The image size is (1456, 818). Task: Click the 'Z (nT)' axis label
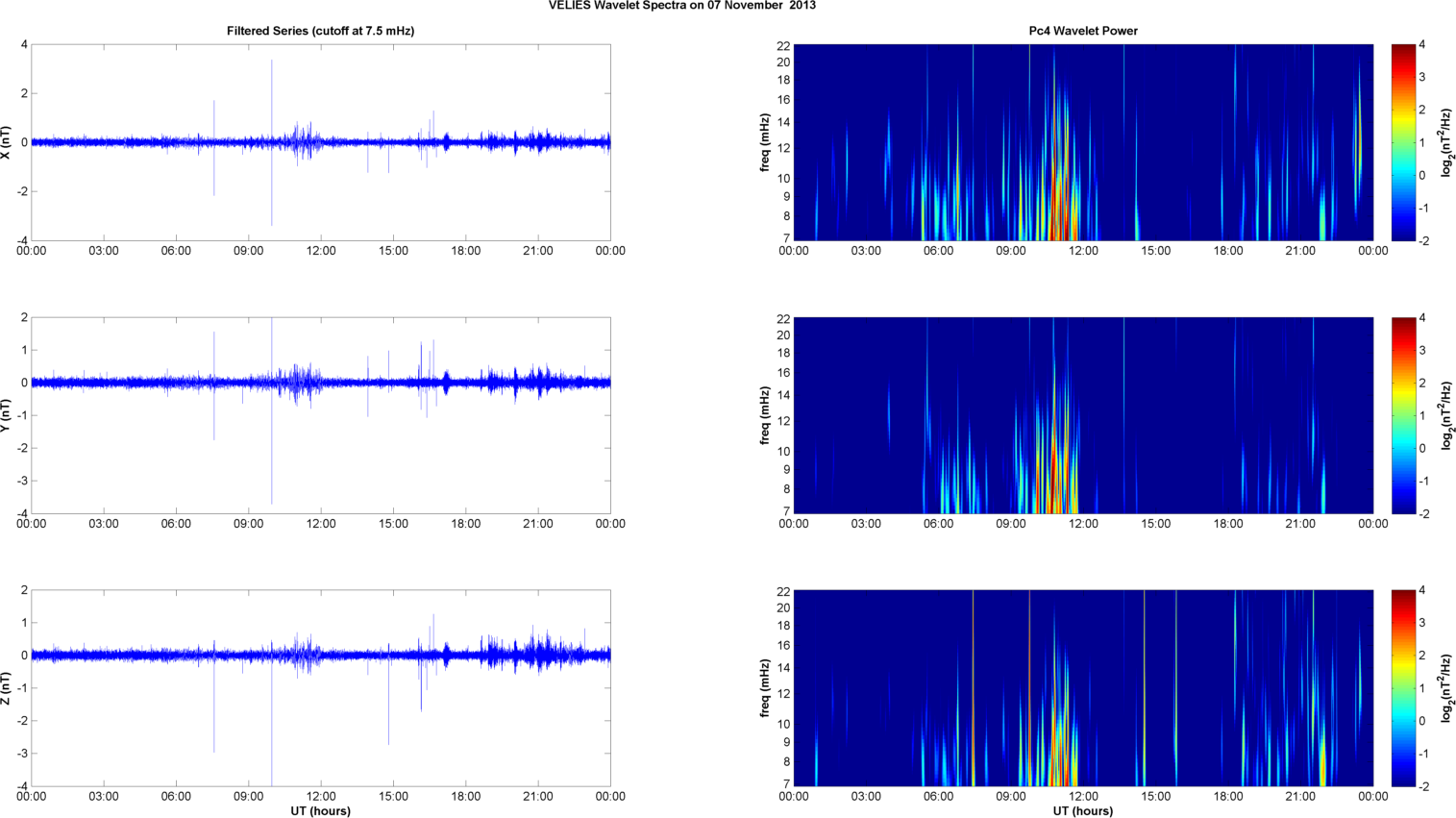[x=8, y=688]
